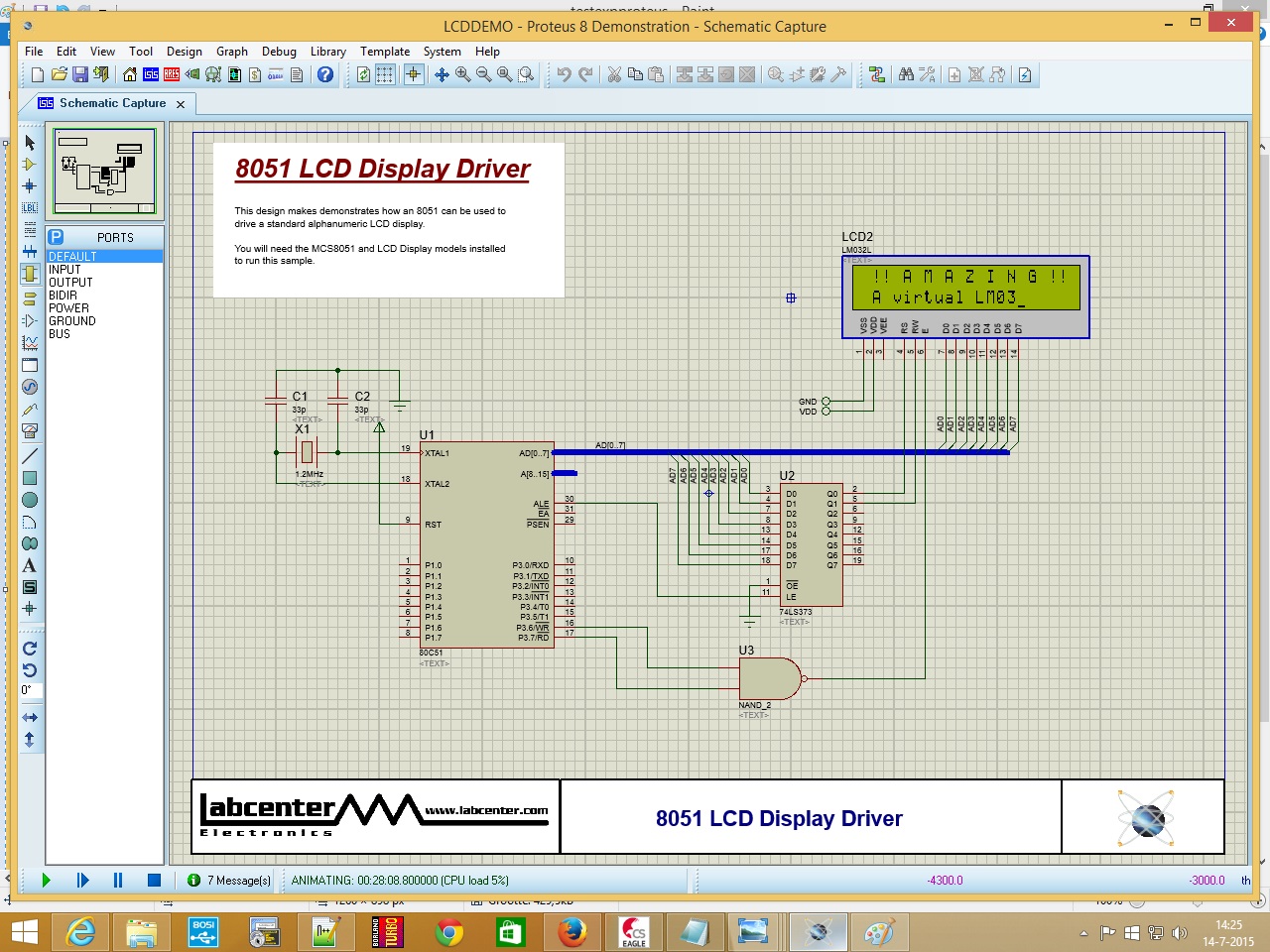Open the System menu
The image size is (1270, 952).
442,52
